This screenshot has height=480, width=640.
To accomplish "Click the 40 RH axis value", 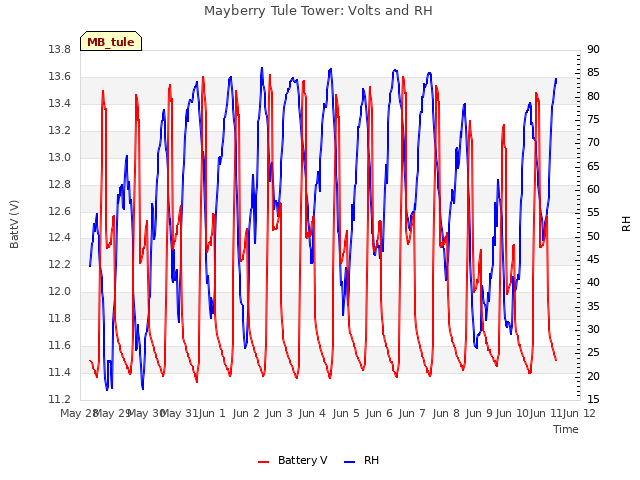I will 593,283.
